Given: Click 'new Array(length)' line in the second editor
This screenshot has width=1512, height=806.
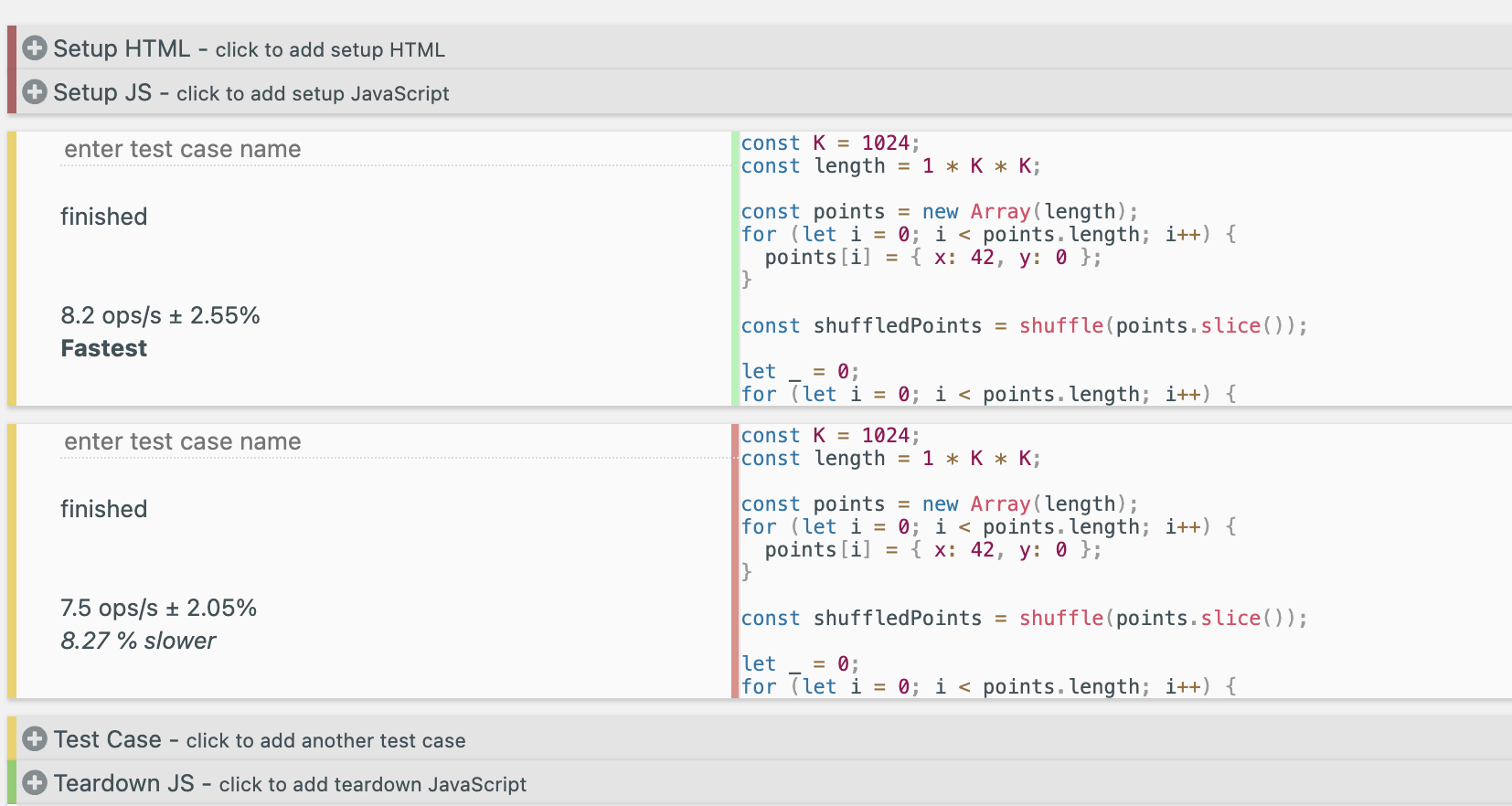Looking at the screenshot, I should click(x=940, y=504).
